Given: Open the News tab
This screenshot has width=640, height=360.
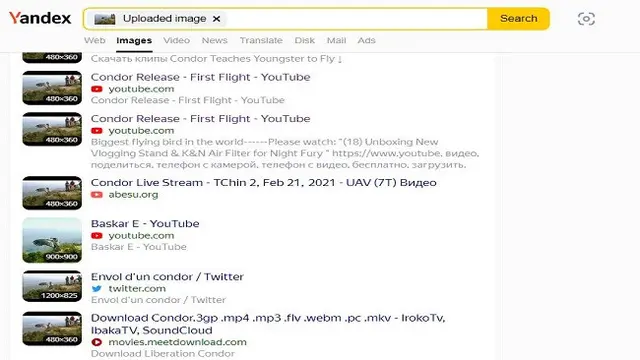Looking at the screenshot, I should [214, 40].
